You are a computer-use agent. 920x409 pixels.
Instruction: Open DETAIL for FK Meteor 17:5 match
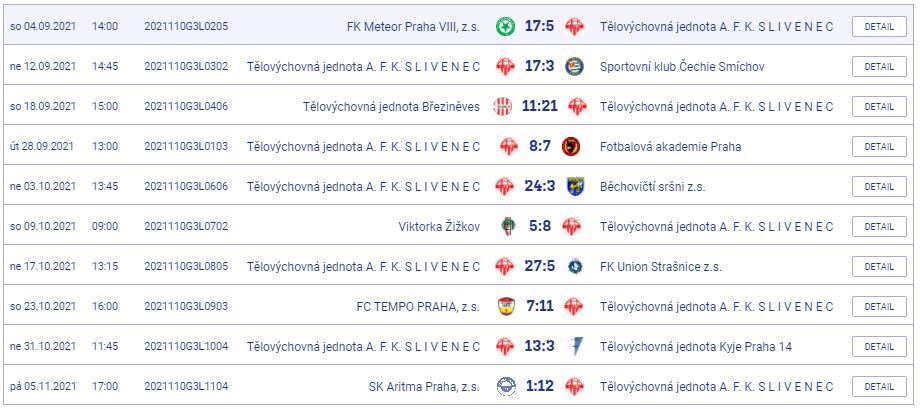tap(879, 26)
